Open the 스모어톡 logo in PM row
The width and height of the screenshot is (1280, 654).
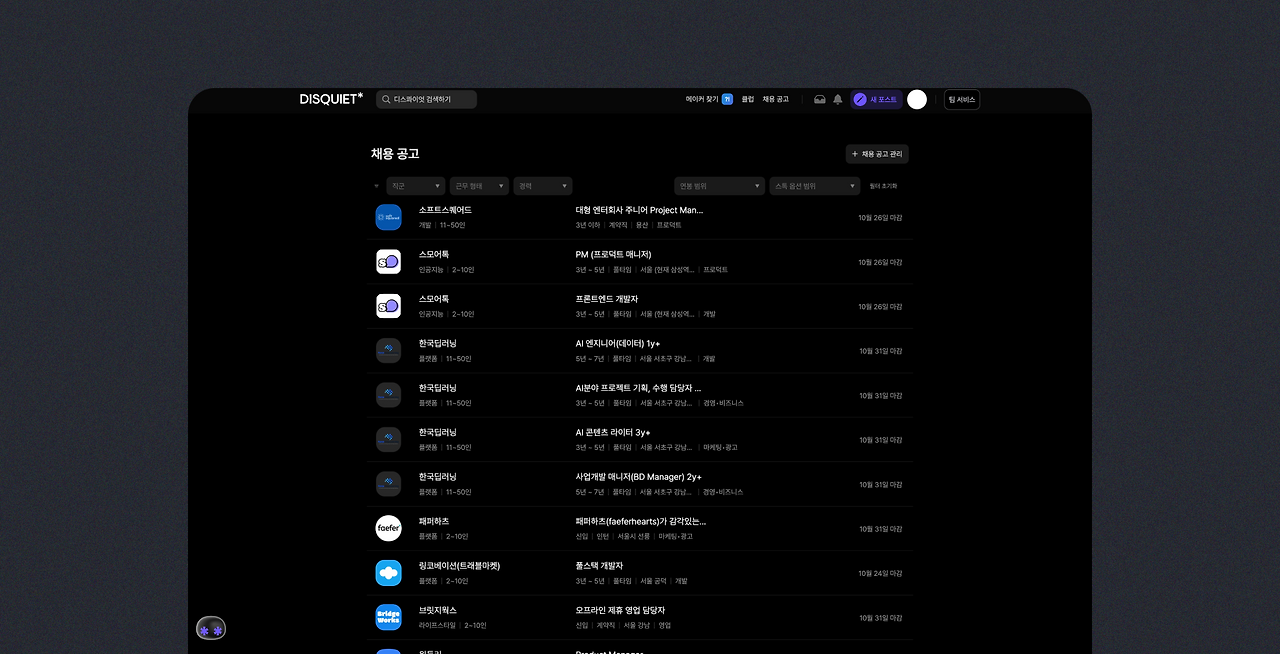(388, 261)
